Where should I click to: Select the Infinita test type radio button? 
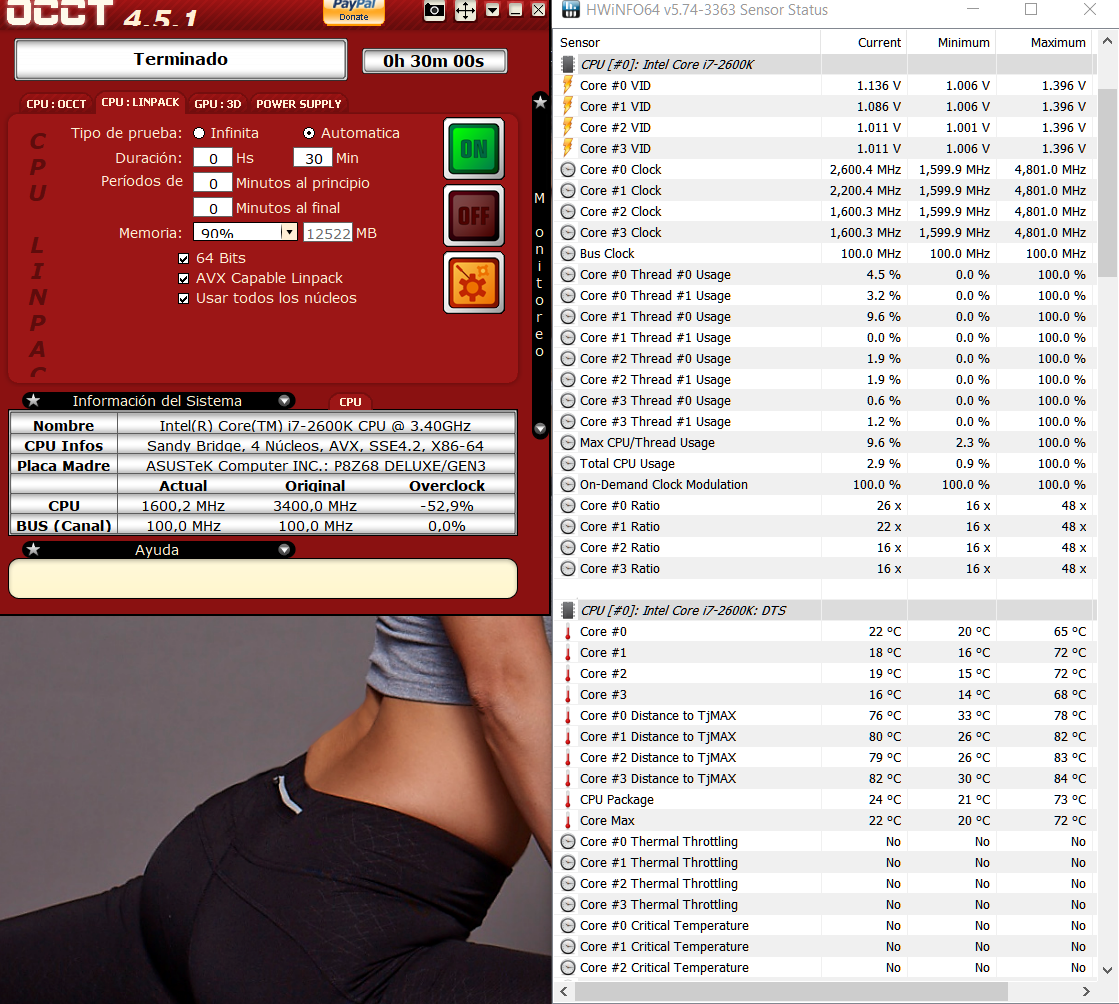pos(200,133)
